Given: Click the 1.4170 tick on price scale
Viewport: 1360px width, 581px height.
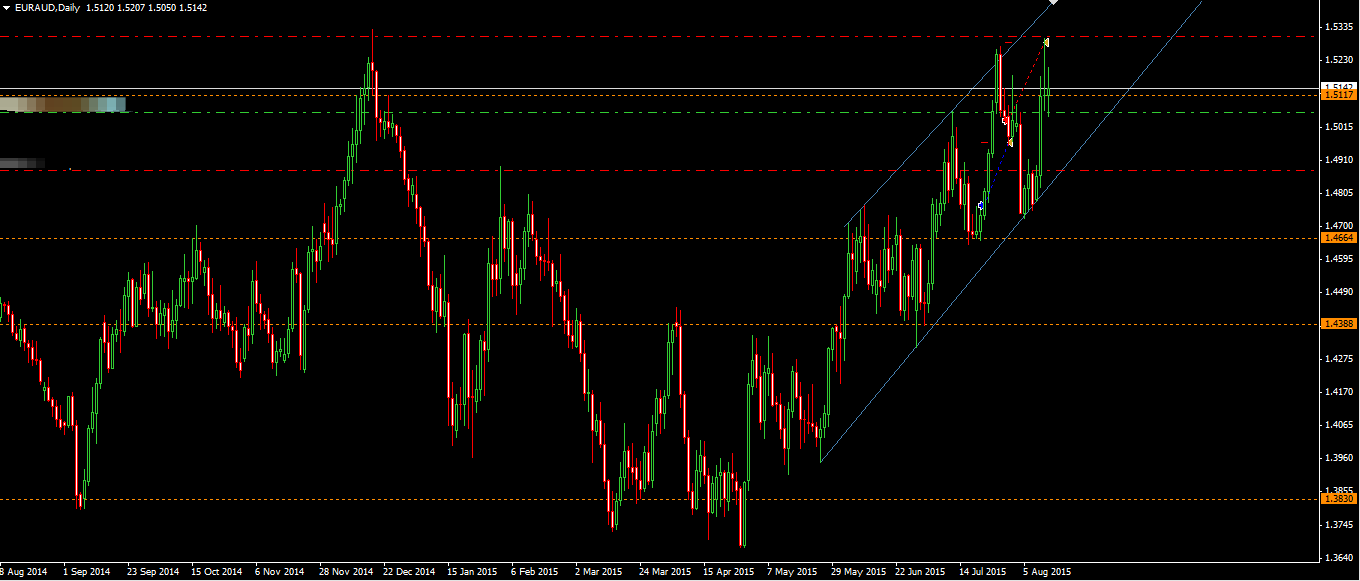Looking at the screenshot, I should point(1340,391).
